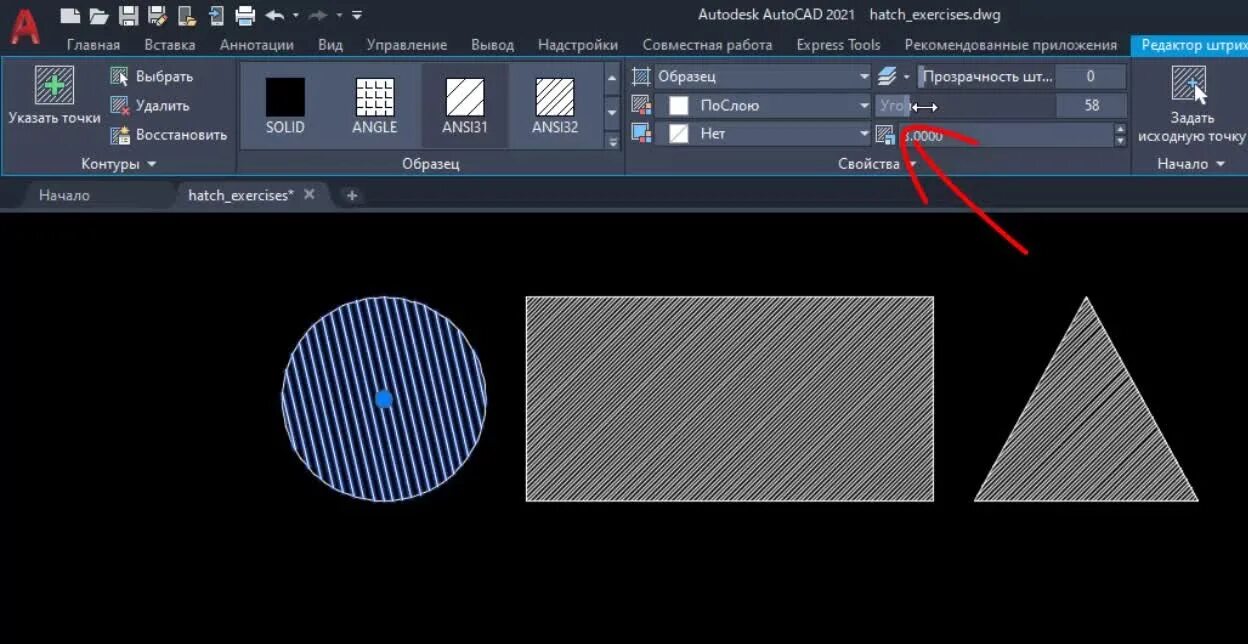Image resolution: width=1248 pixels, height=644 pixels.
Task: Undo the last action
Action: 275,15
